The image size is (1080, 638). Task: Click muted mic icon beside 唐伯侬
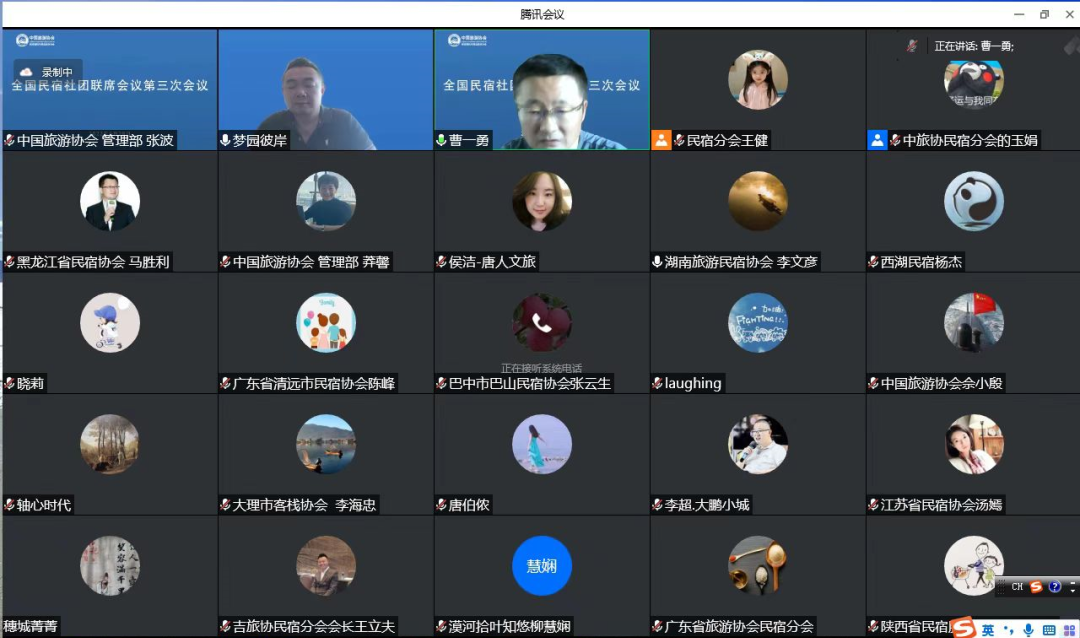point(442,505)
